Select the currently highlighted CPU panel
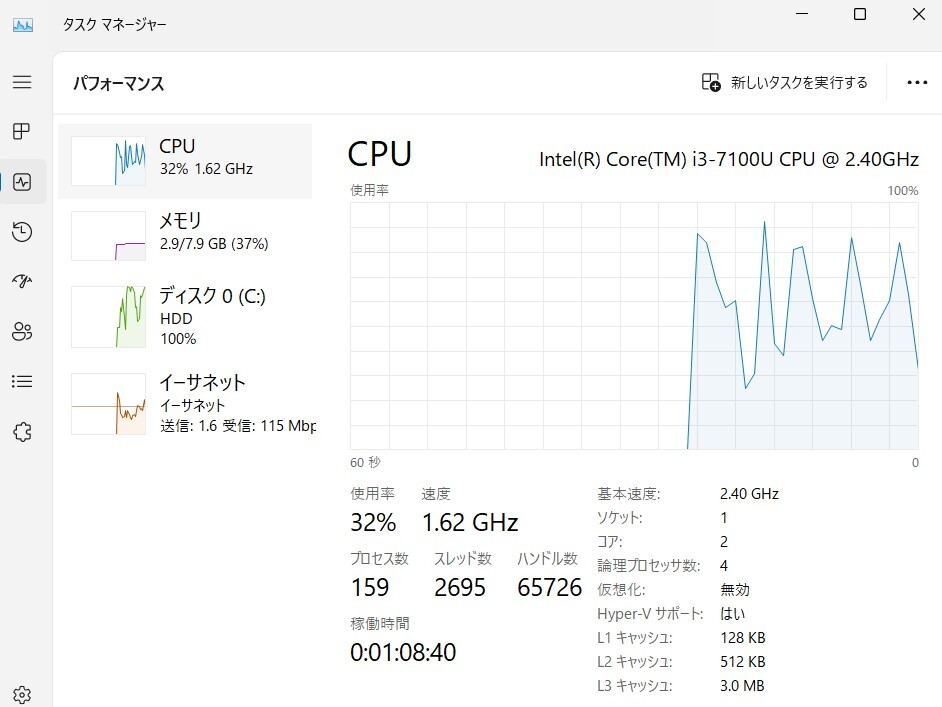 click(x=190, y=157)
